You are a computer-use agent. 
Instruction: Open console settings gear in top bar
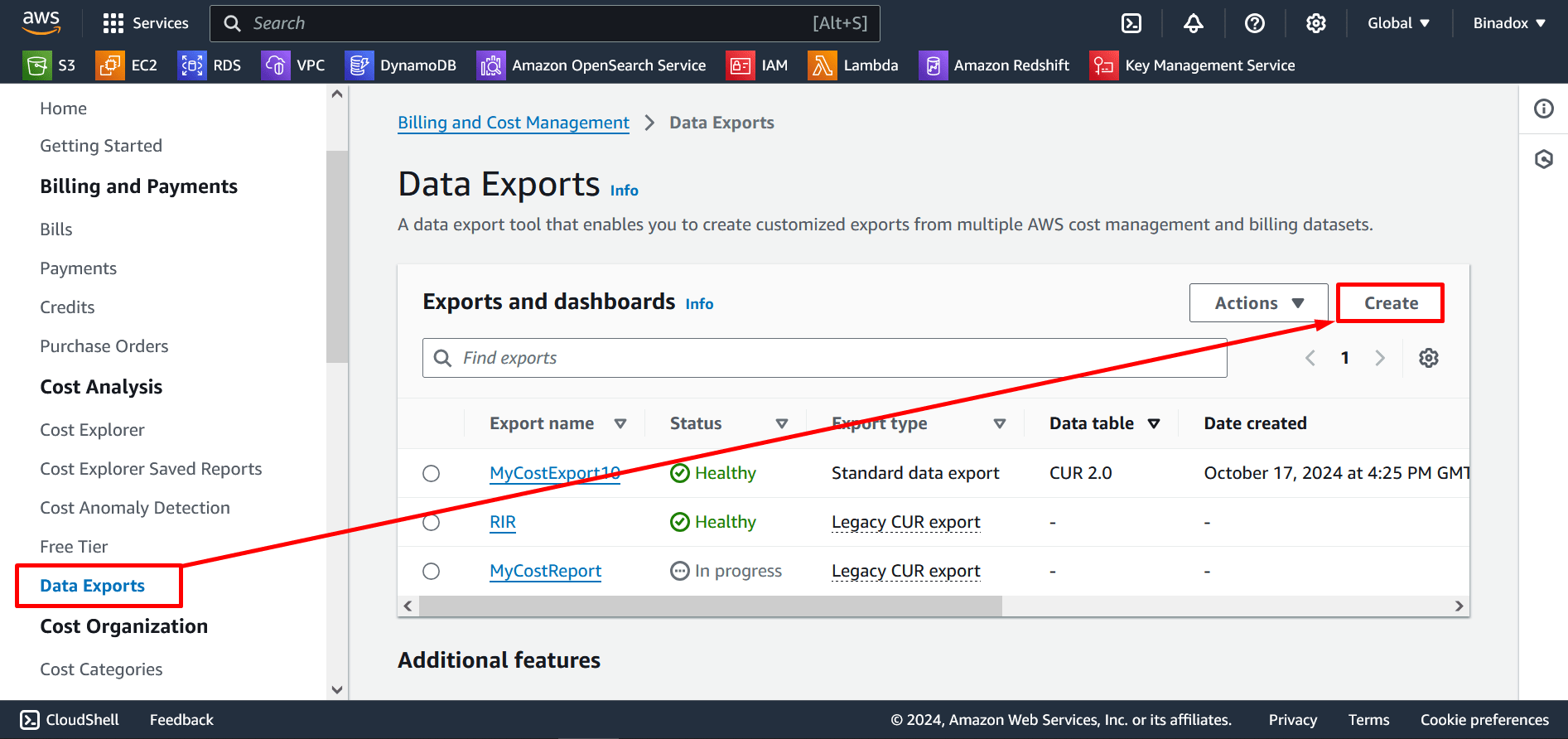1315,23
